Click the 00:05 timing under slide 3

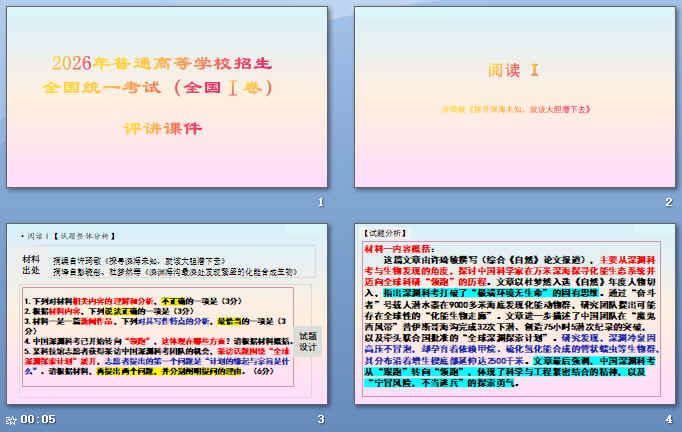(x=38, y=419)
